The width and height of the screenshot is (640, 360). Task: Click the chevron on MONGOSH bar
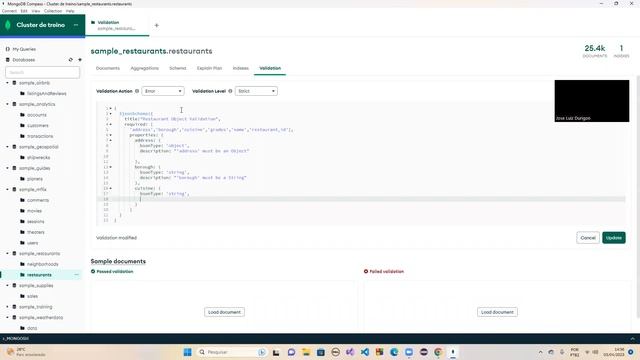click(x=632, y=338)
